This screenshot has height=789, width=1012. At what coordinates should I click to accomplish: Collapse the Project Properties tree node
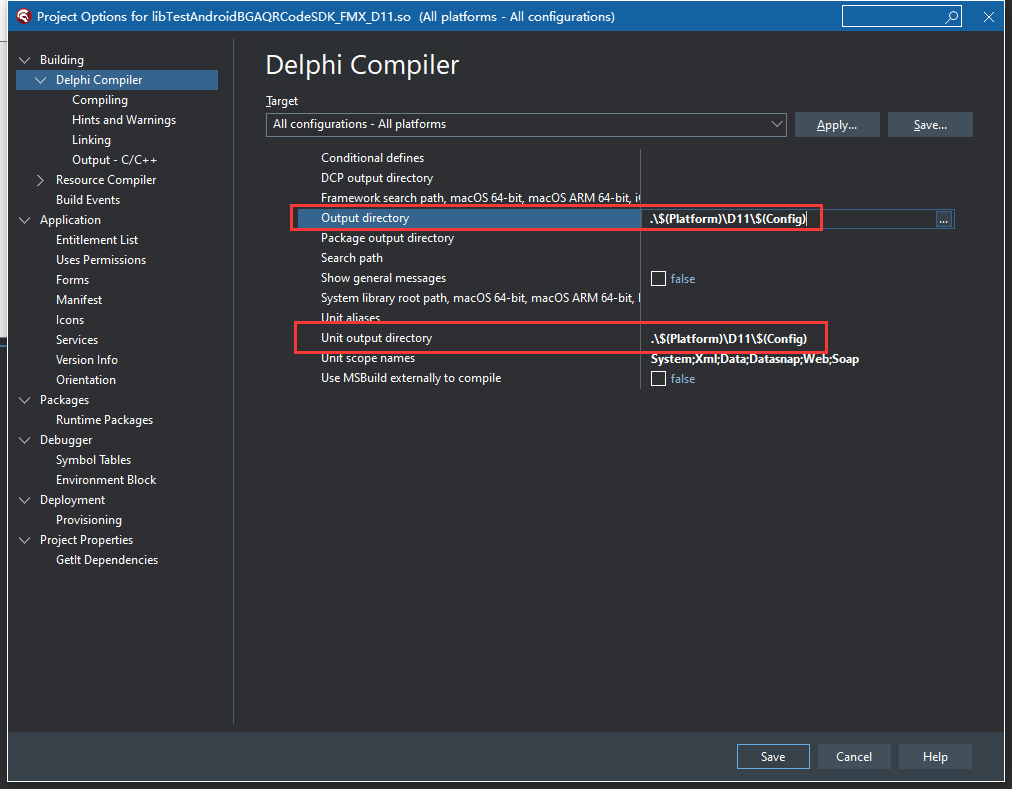[25, 540]
